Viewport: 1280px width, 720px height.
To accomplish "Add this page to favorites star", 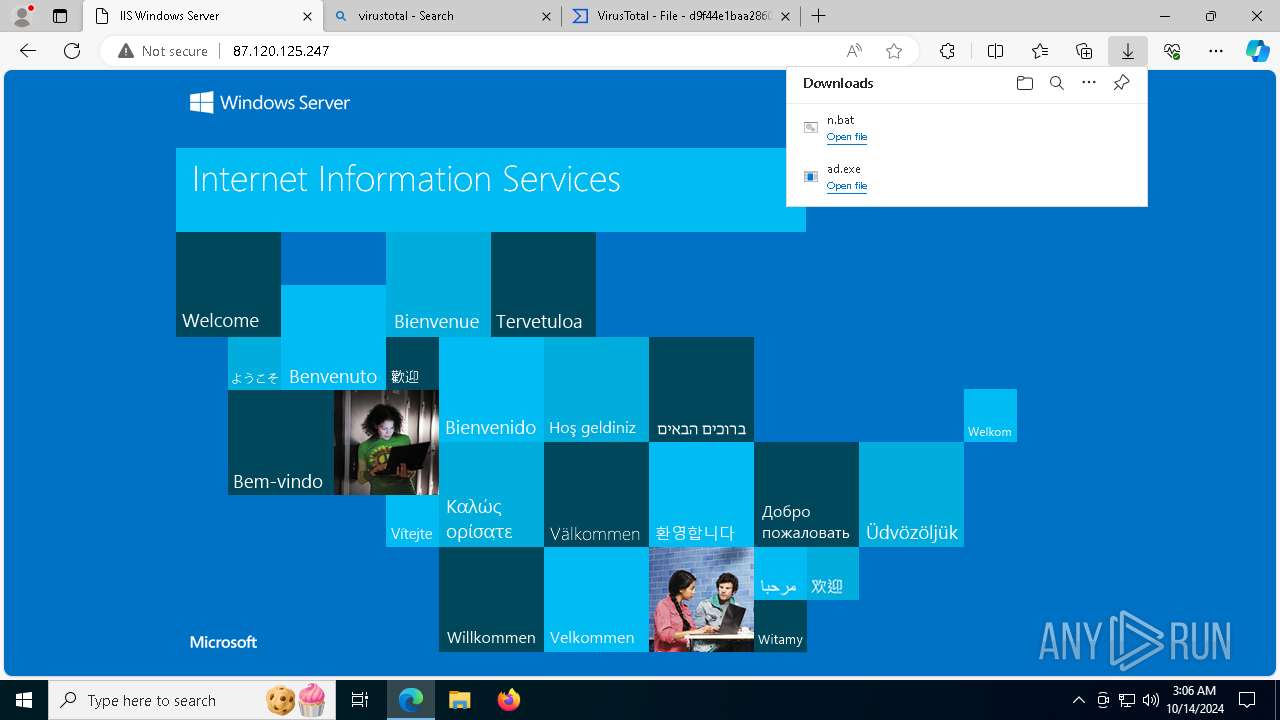I will pyautogui.click(x=894, y=51).
